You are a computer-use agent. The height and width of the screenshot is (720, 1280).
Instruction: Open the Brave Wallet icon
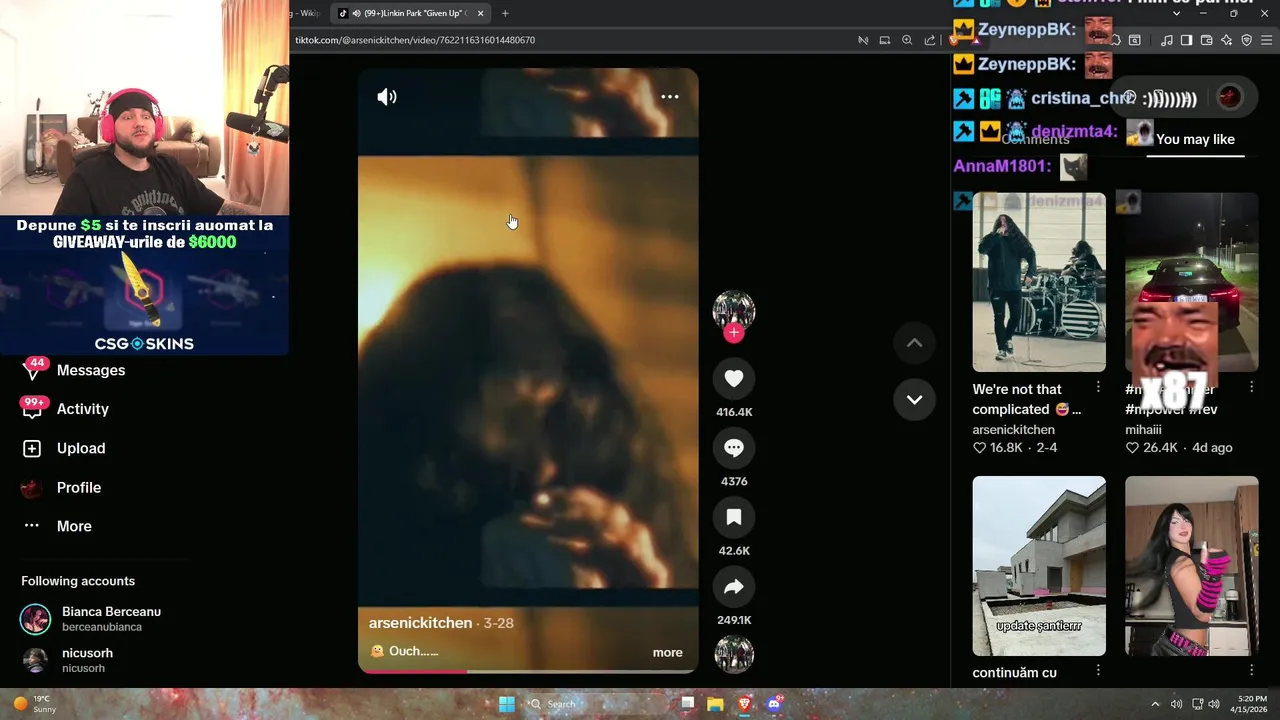(x=1206, y=40)
